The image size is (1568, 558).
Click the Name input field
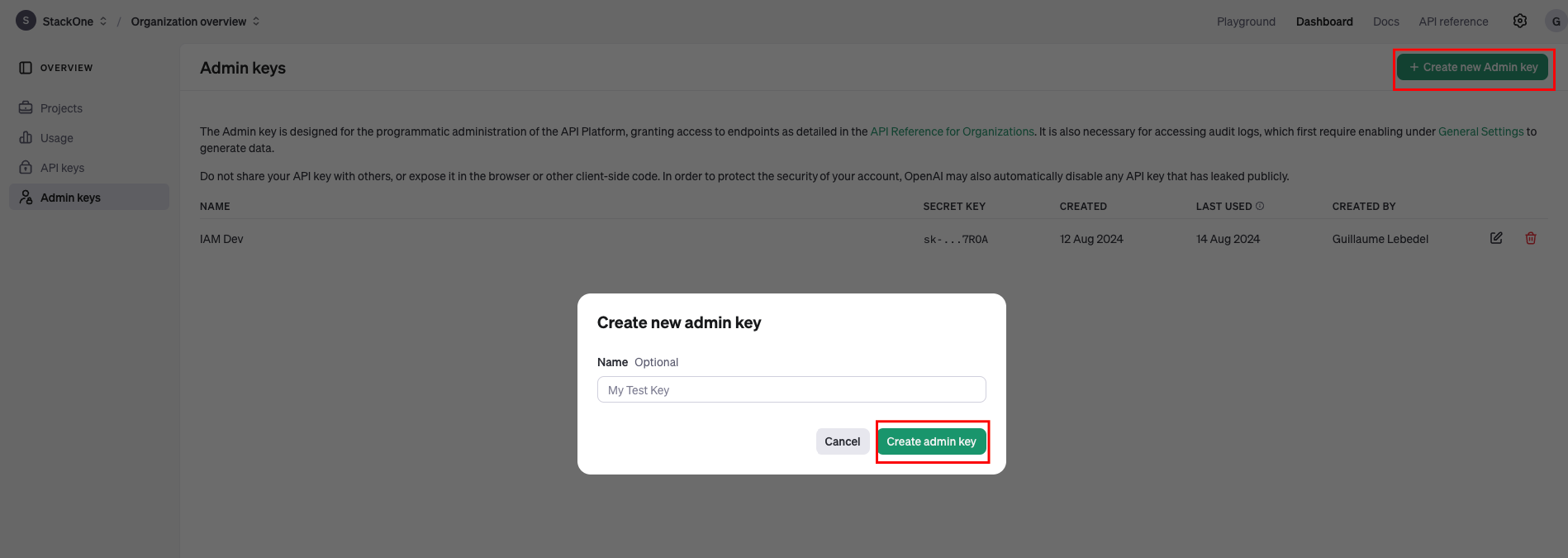pyautogui.click(x=791, y=389)
